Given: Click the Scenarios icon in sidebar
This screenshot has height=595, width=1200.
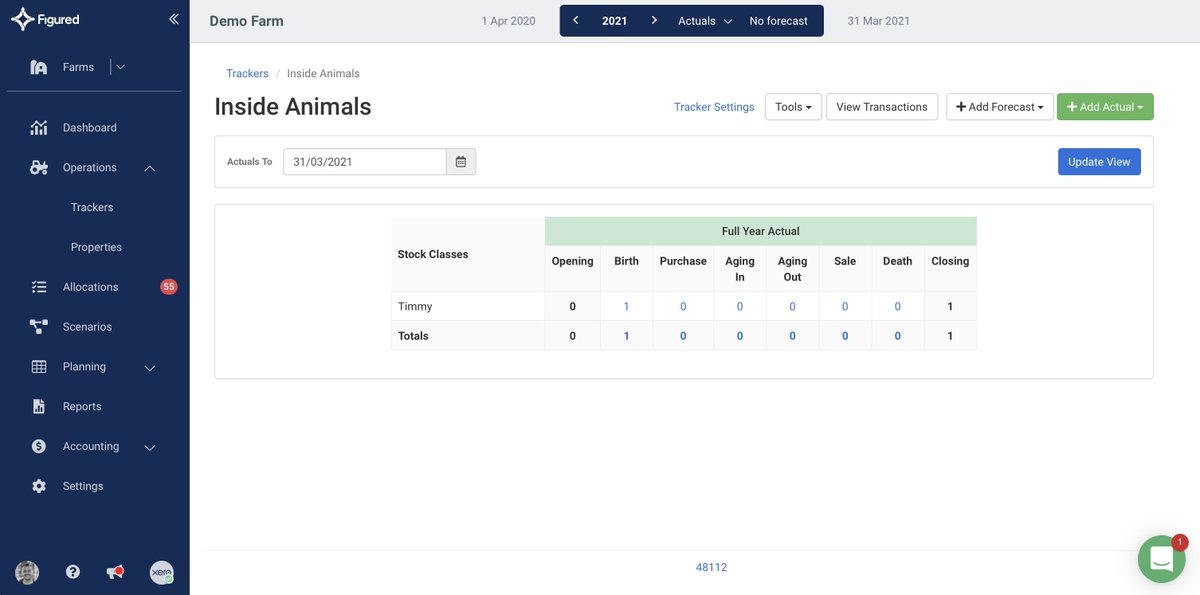Looking at the screenshot, I should pos(39,327).
